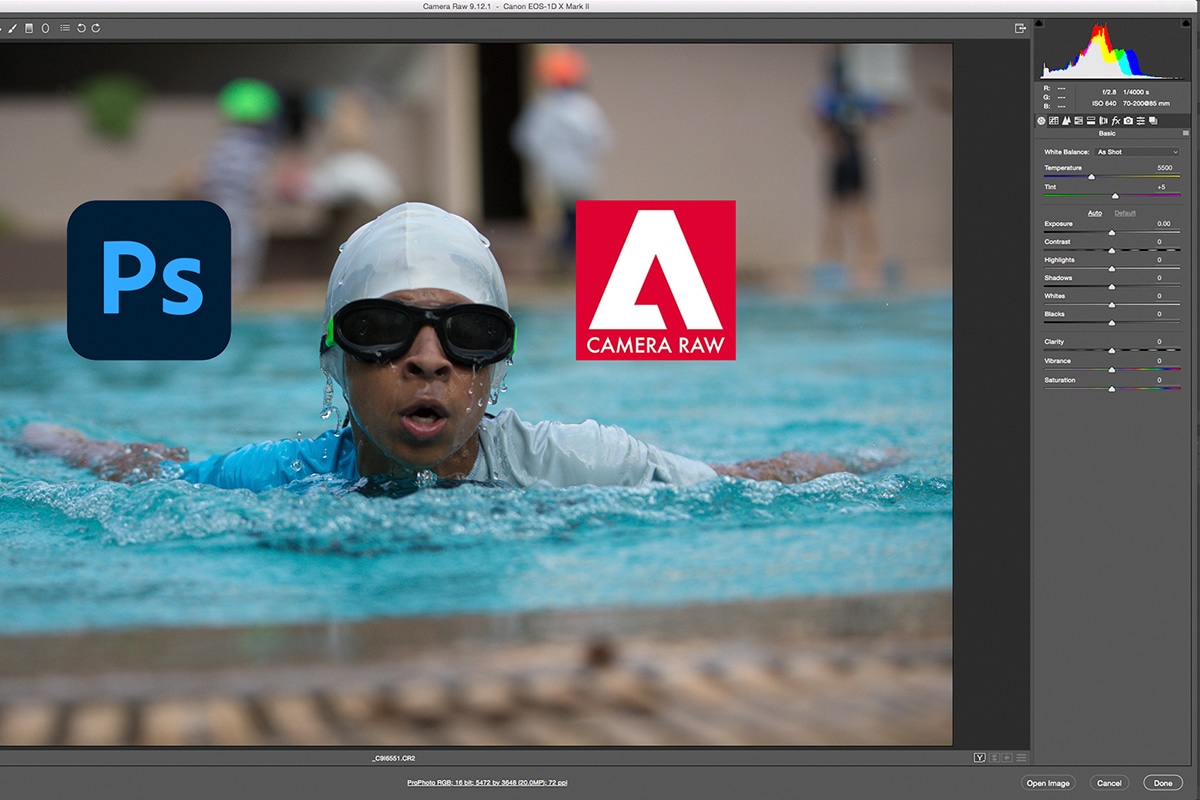Toggle before/after preview view (Y button)
This screenshot has height=800, width=1200.
tap(980, 758)
